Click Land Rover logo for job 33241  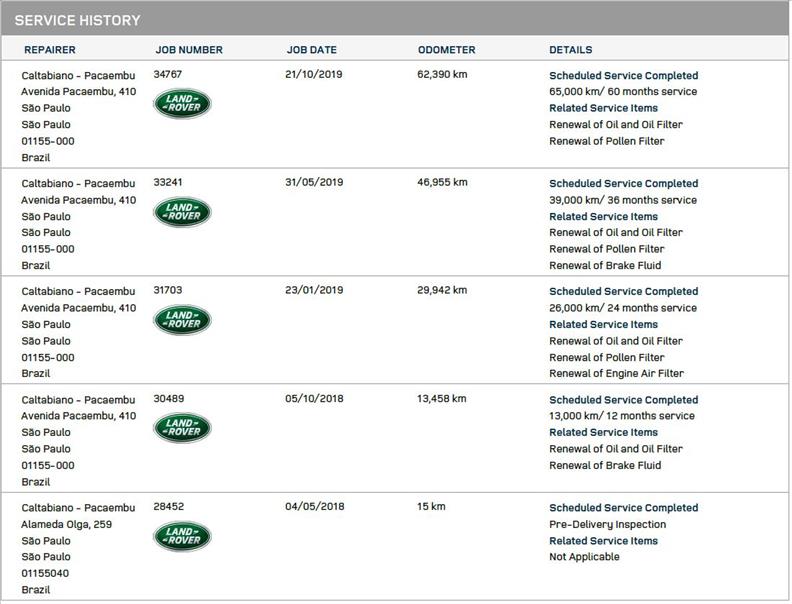(182, 211)
